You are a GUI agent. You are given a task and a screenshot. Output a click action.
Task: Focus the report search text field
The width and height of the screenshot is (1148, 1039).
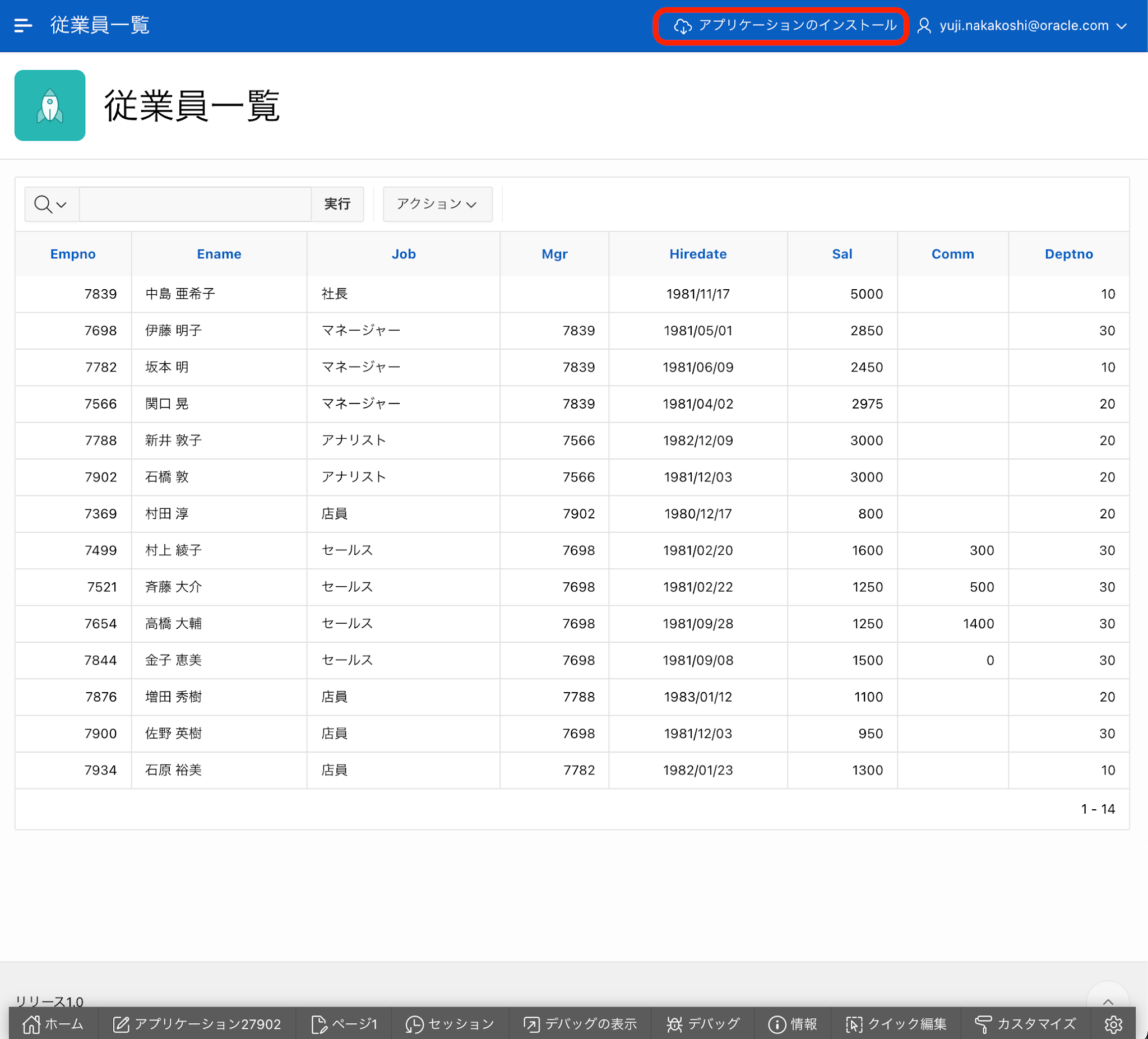point(195,204)
